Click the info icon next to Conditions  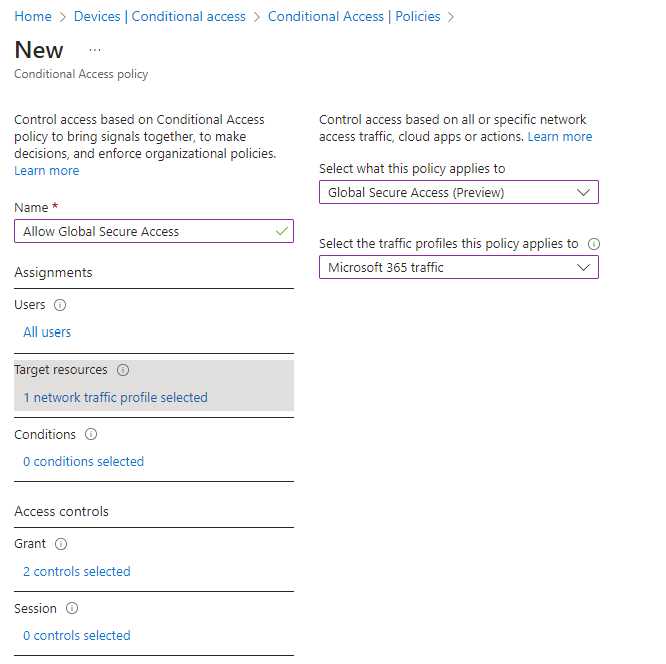91,434
